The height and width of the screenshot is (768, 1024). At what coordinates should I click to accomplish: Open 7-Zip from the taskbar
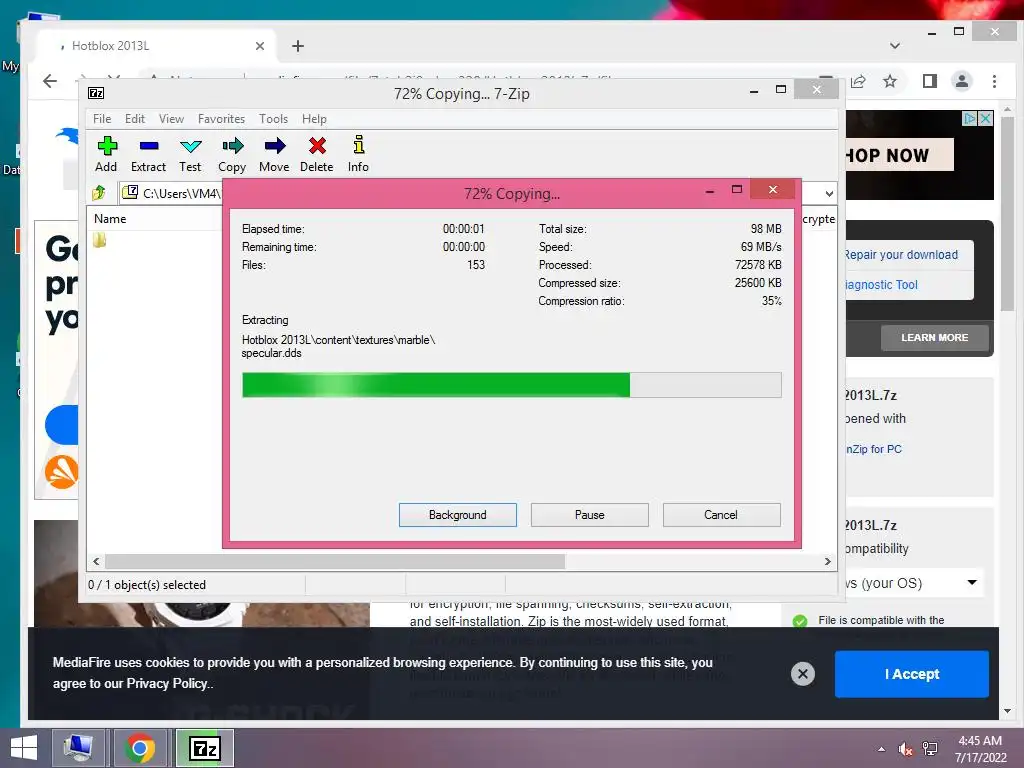pos(204,748)
